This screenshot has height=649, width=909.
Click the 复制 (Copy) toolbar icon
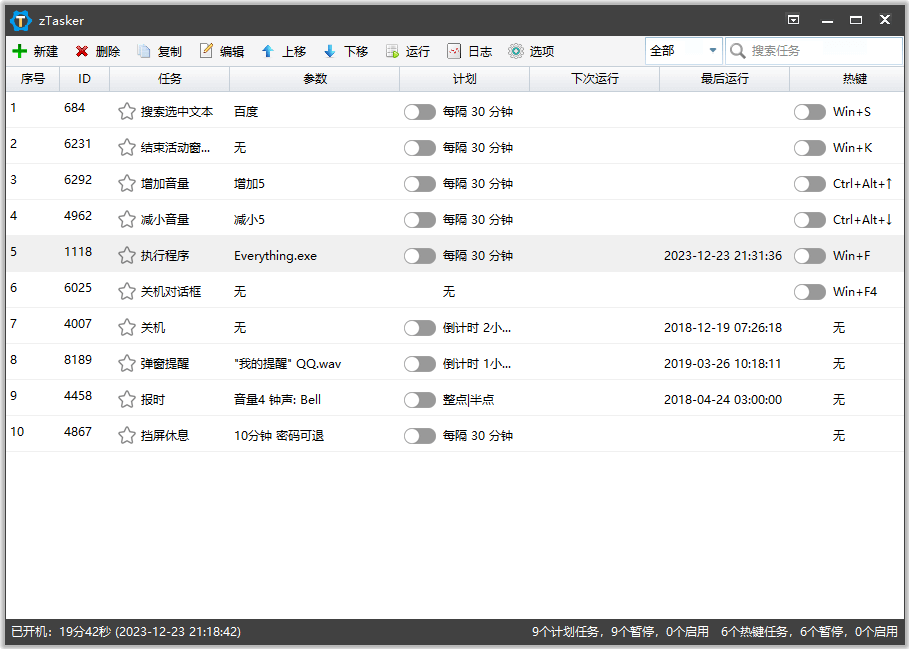(x=144, y=51)
